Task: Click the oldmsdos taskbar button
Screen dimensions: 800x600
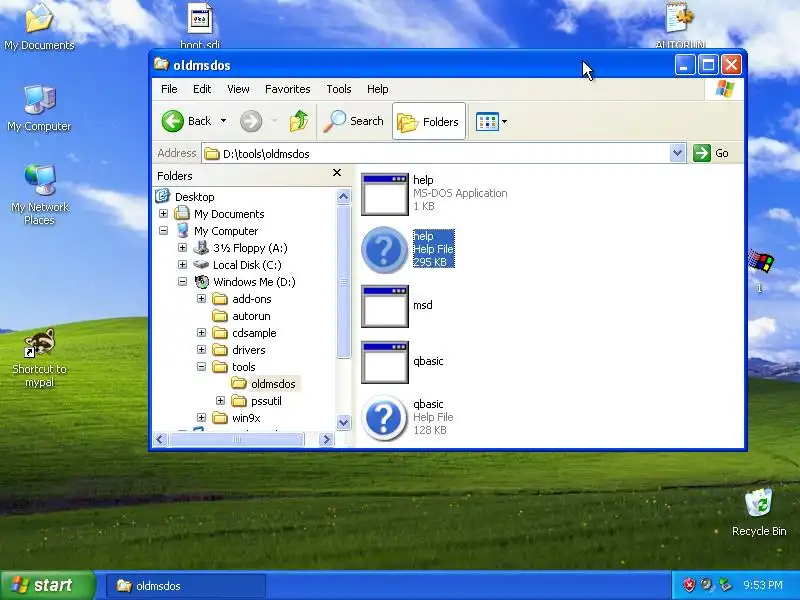Action: (x=186, y=586)
